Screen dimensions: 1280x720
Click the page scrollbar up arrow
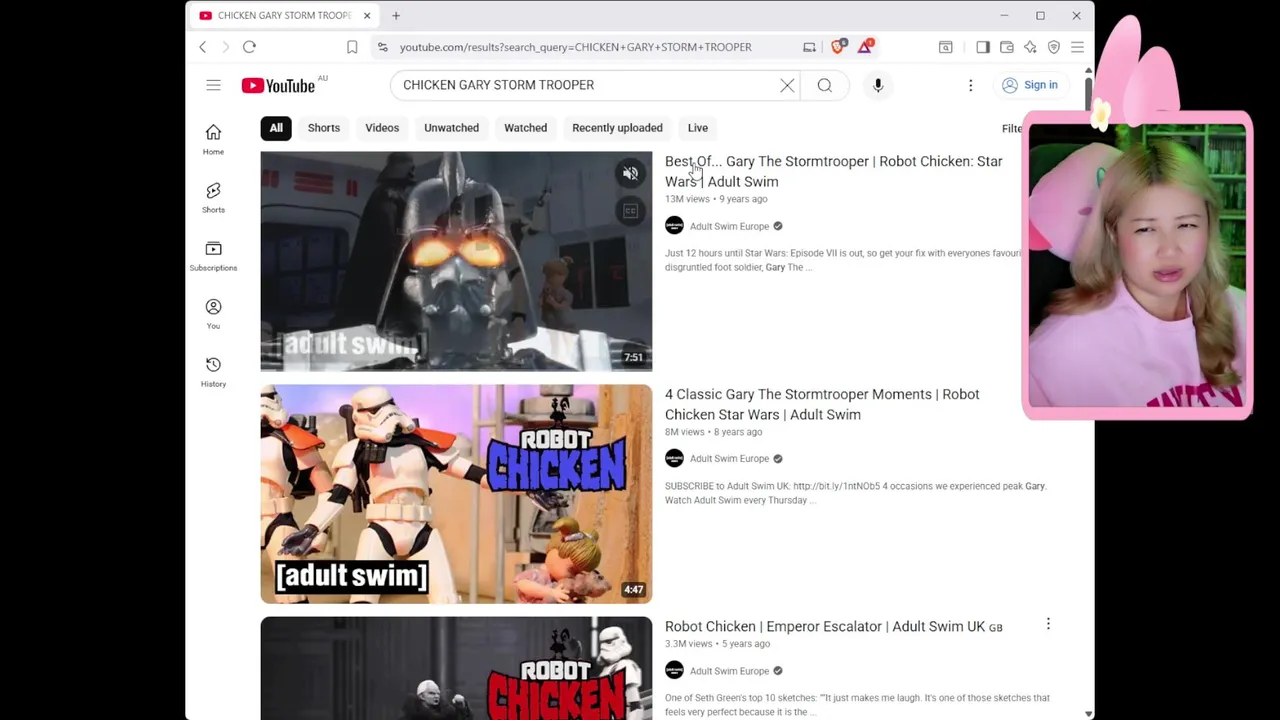(1089, 71)
